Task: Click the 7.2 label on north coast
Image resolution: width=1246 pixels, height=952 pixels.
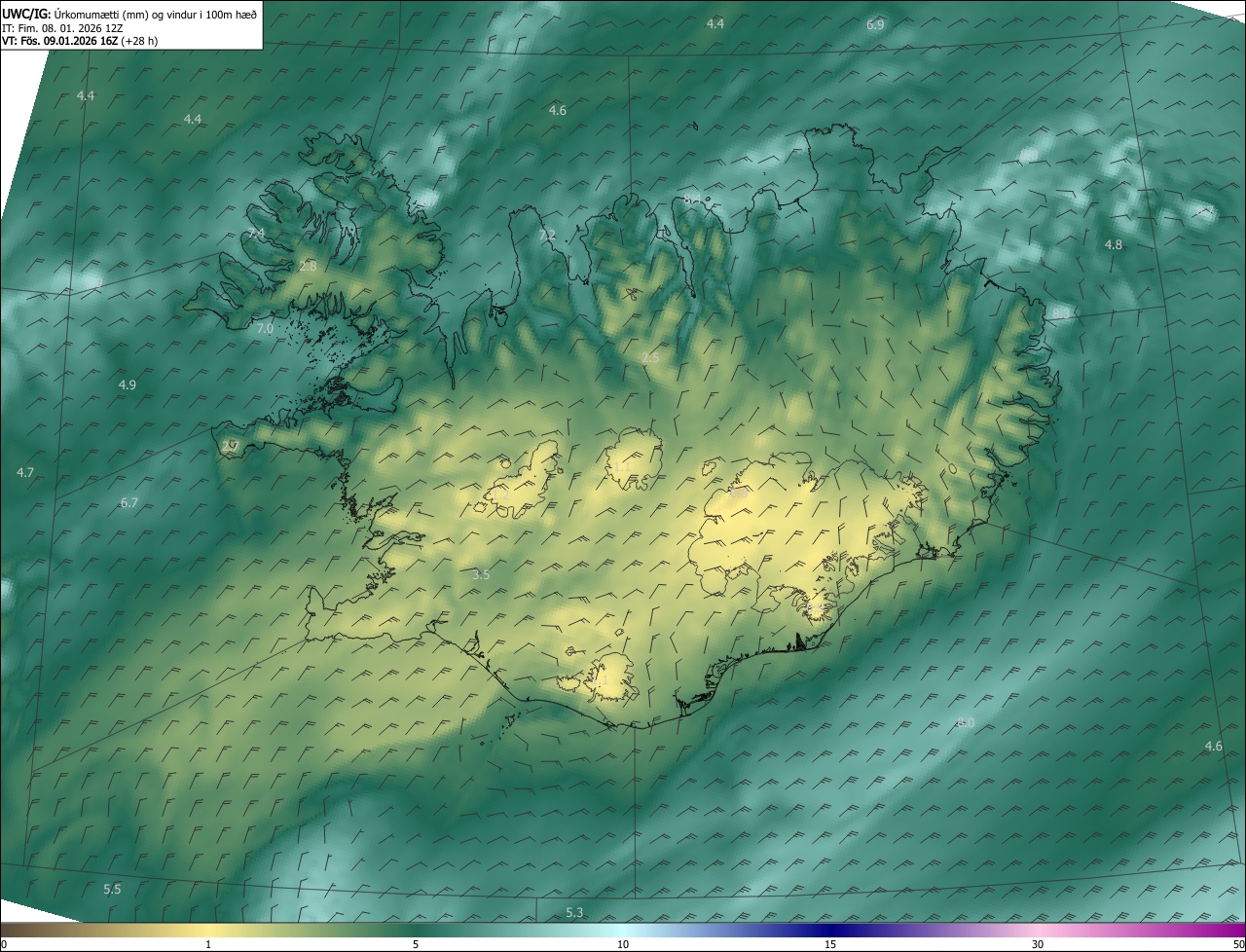Action: [x=547, y=236]
